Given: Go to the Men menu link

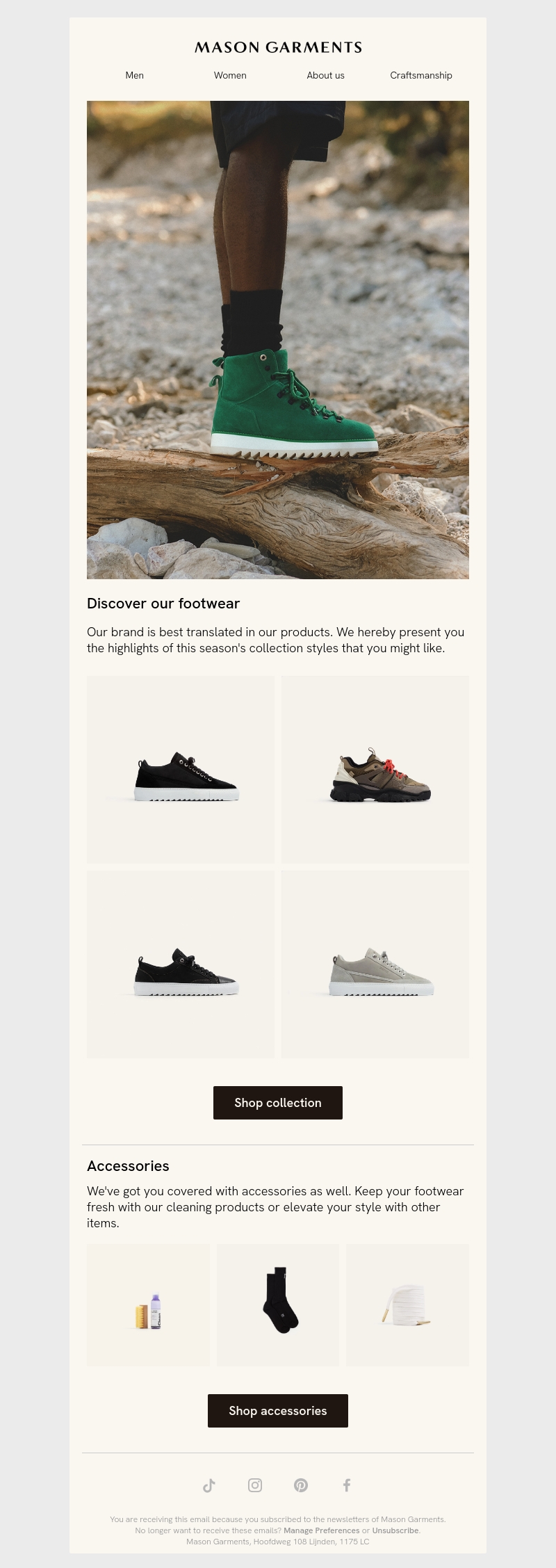Looking at the screenshot, I should (x=135, y=75).
